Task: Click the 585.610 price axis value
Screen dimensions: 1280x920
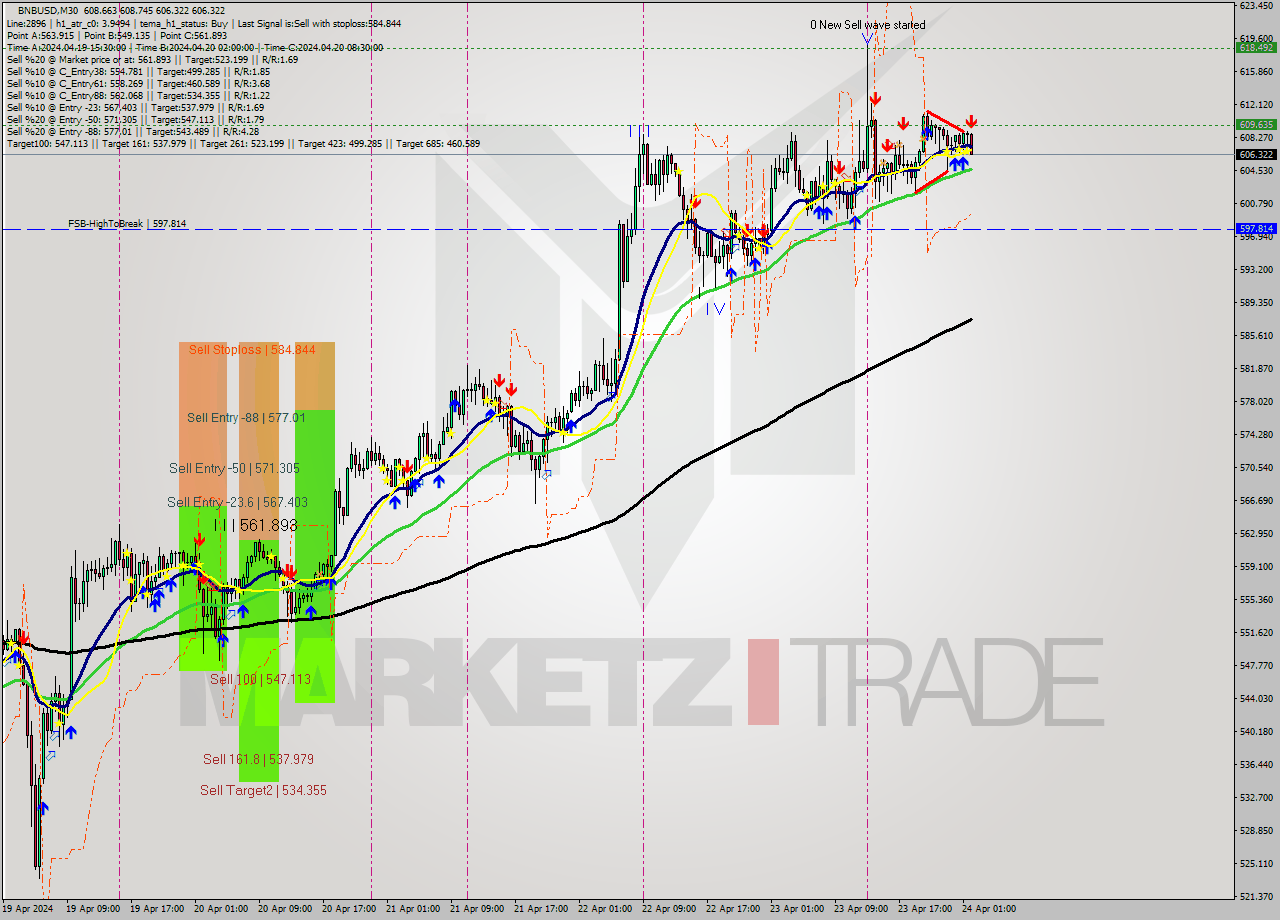Action: 1256,335
